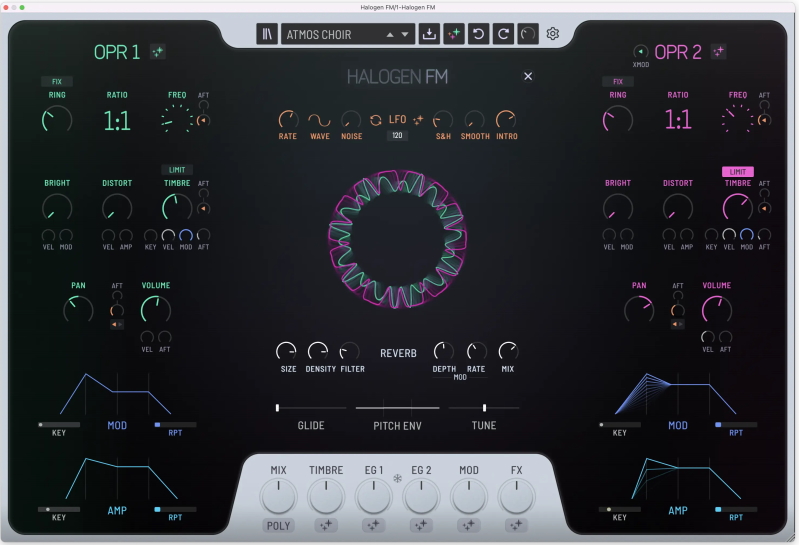Click the reverb SIZE knob

point(286,351)
